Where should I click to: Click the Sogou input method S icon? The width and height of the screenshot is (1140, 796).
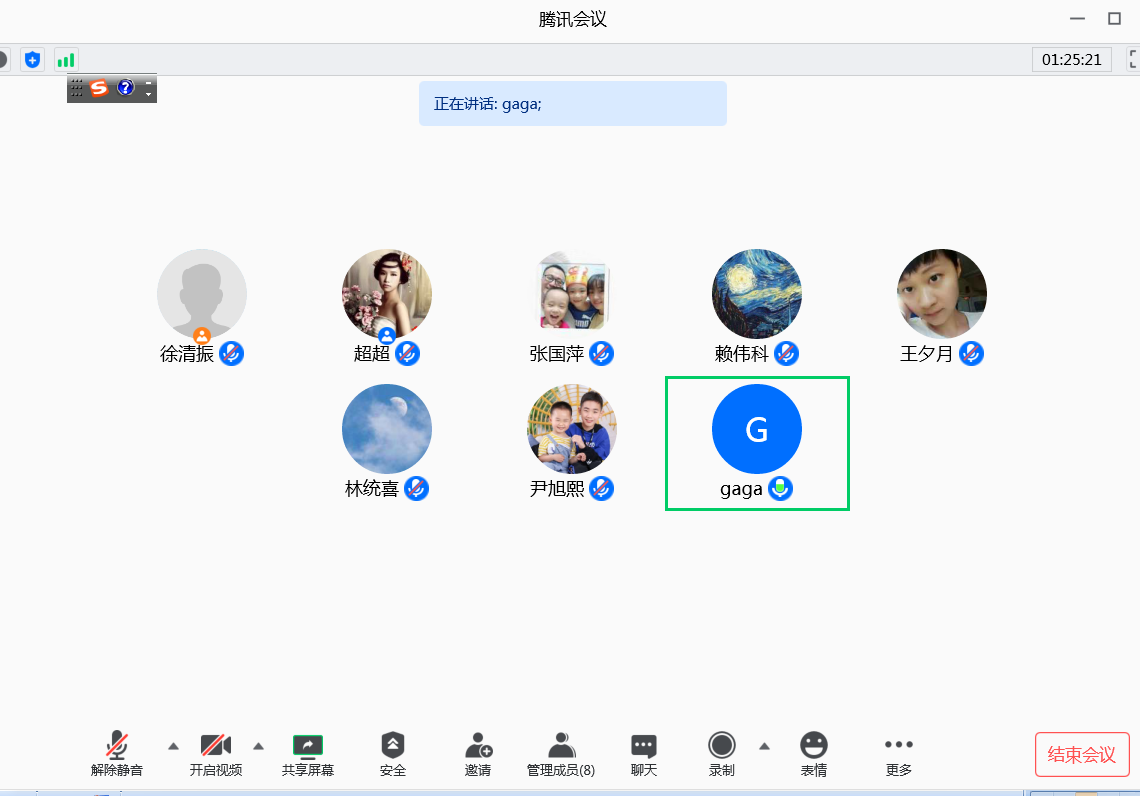click(99, 88)
